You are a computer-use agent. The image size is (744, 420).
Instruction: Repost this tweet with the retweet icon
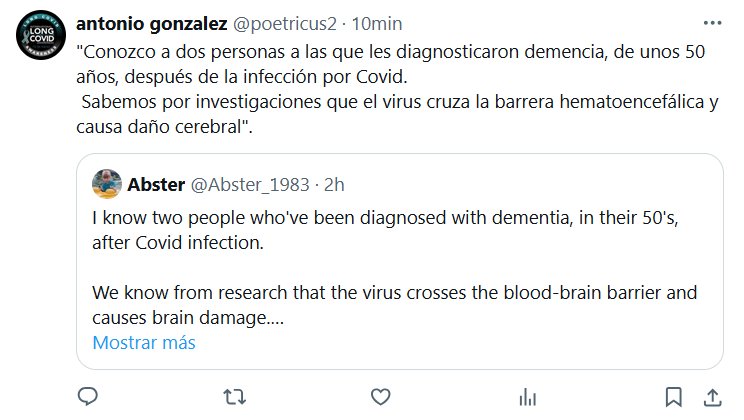coord(234,397)
